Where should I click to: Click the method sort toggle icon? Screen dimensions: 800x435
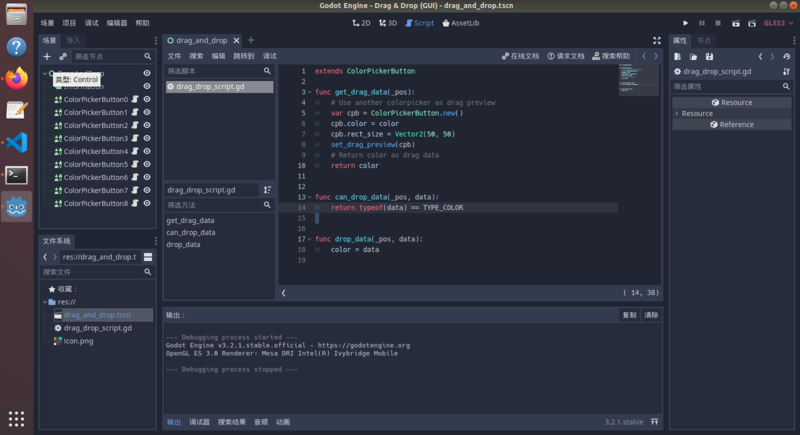(267, 189)
